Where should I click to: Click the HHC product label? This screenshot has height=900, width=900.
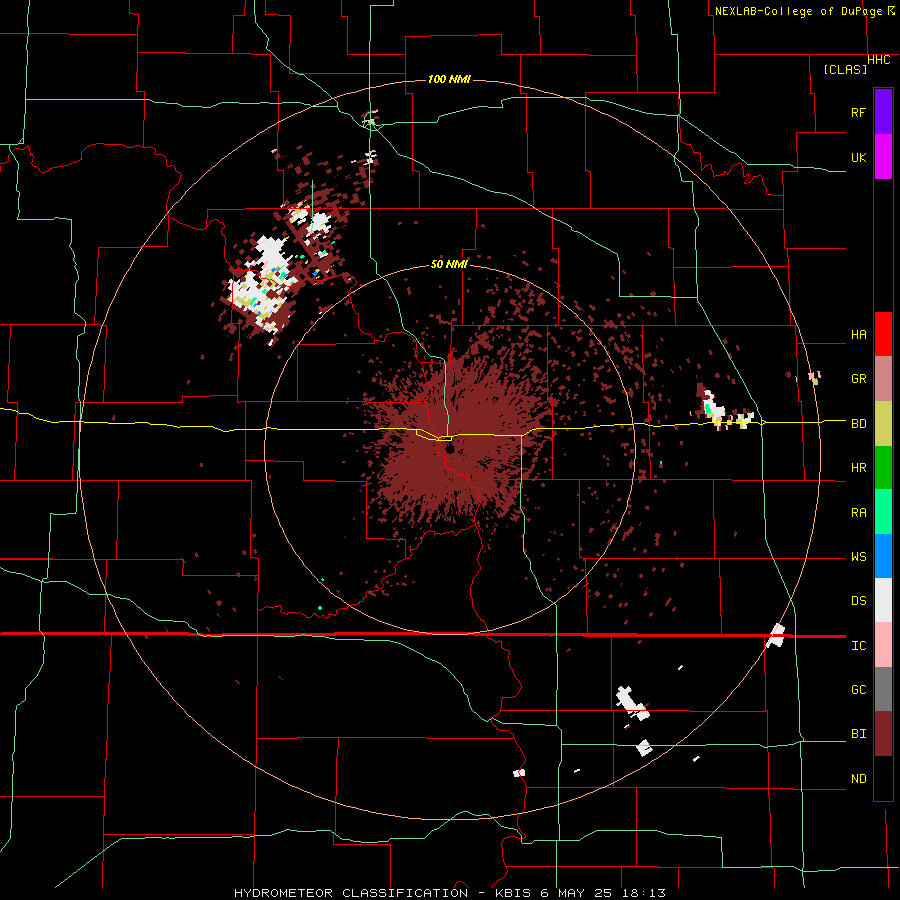[879, 60]
